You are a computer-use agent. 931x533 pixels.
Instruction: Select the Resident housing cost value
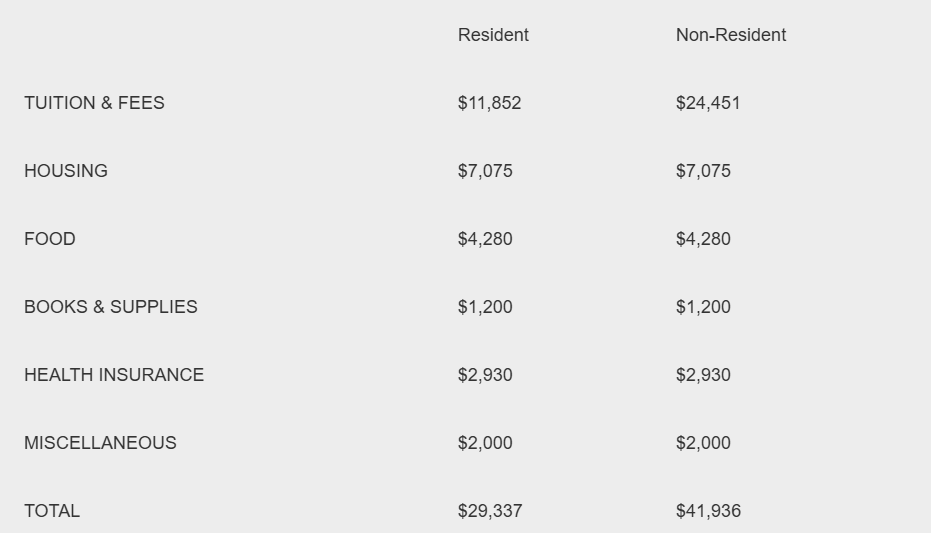[485, 171]
